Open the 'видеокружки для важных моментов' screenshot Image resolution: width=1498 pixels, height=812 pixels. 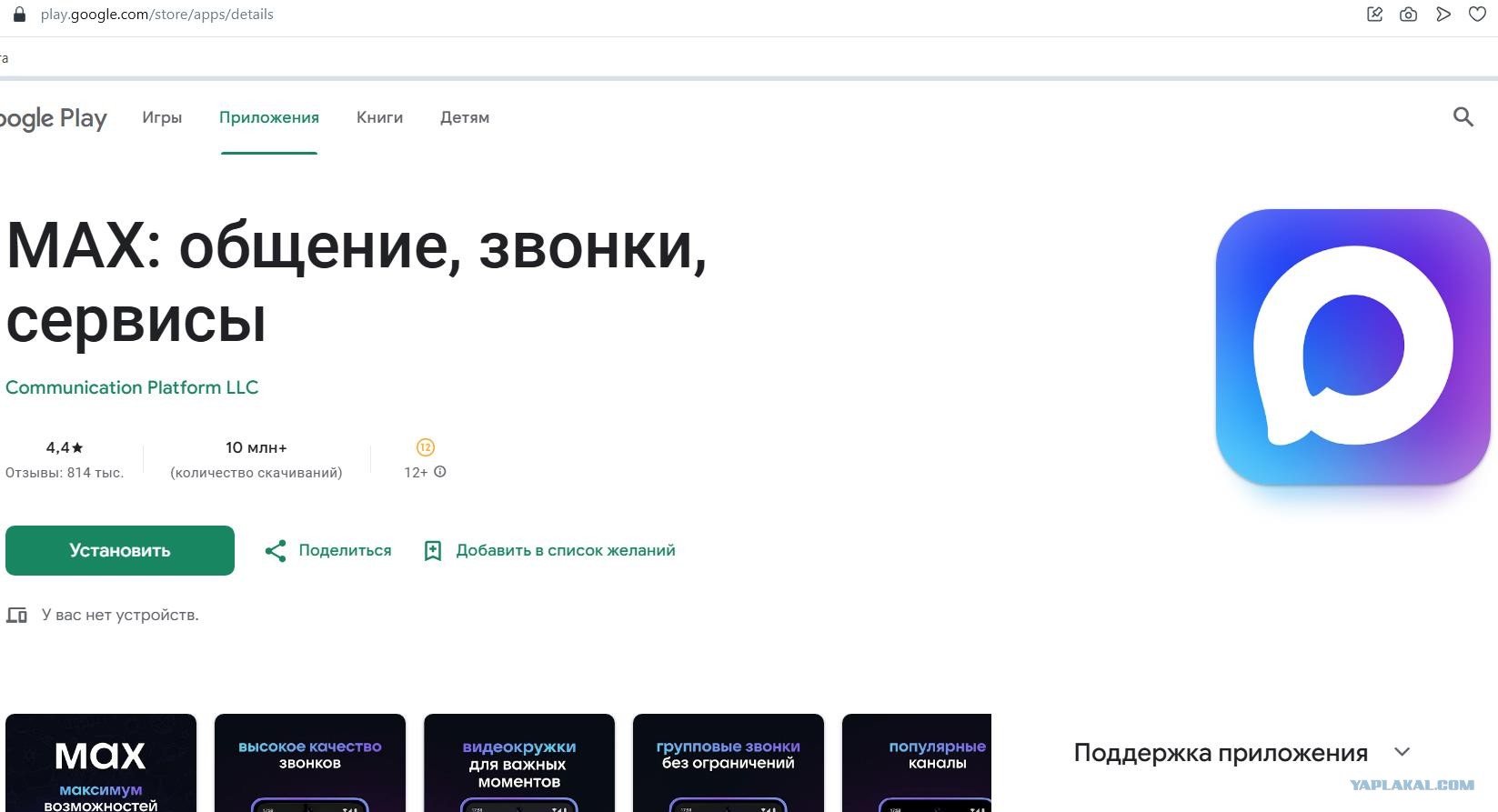coord(519,763)
